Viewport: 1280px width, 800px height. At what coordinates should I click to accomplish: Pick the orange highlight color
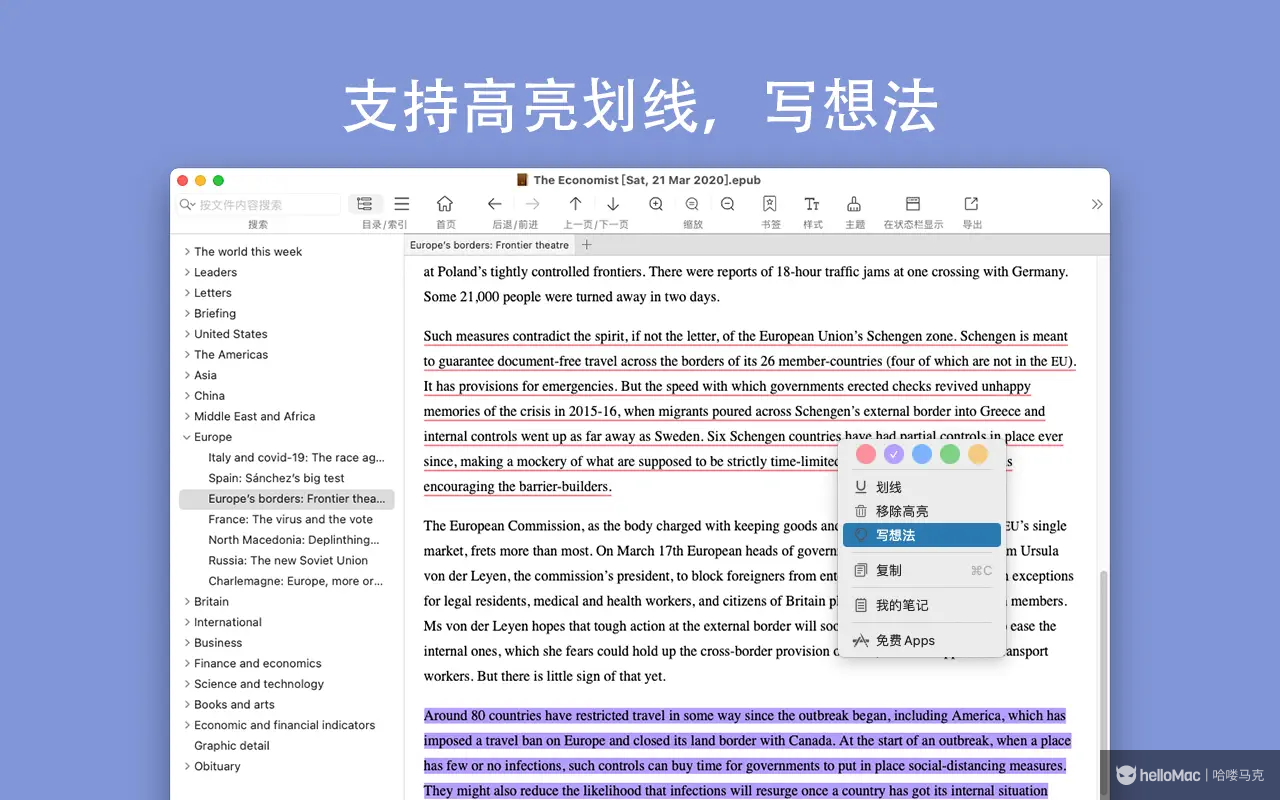tap(978, 454)
